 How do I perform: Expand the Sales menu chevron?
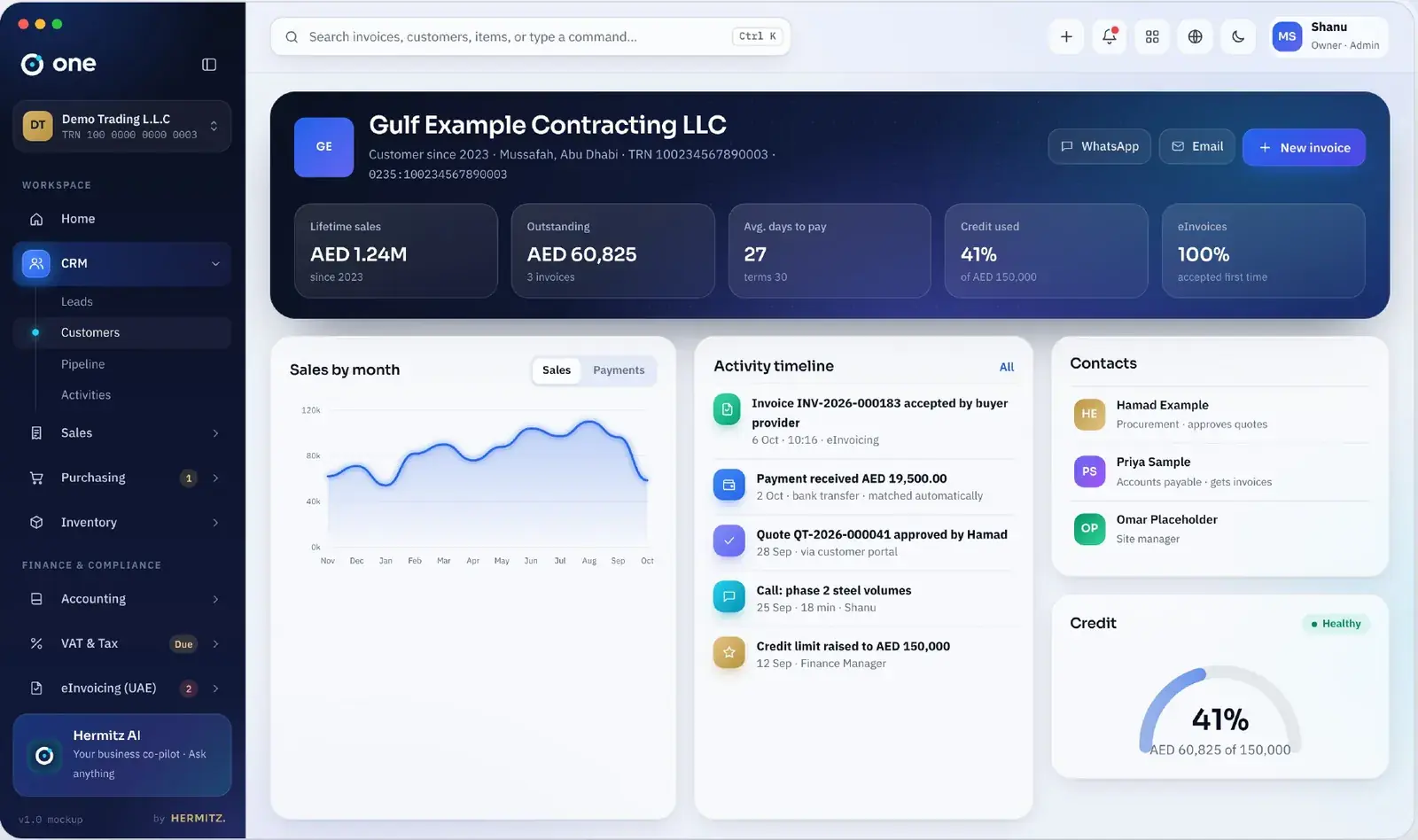215,433
